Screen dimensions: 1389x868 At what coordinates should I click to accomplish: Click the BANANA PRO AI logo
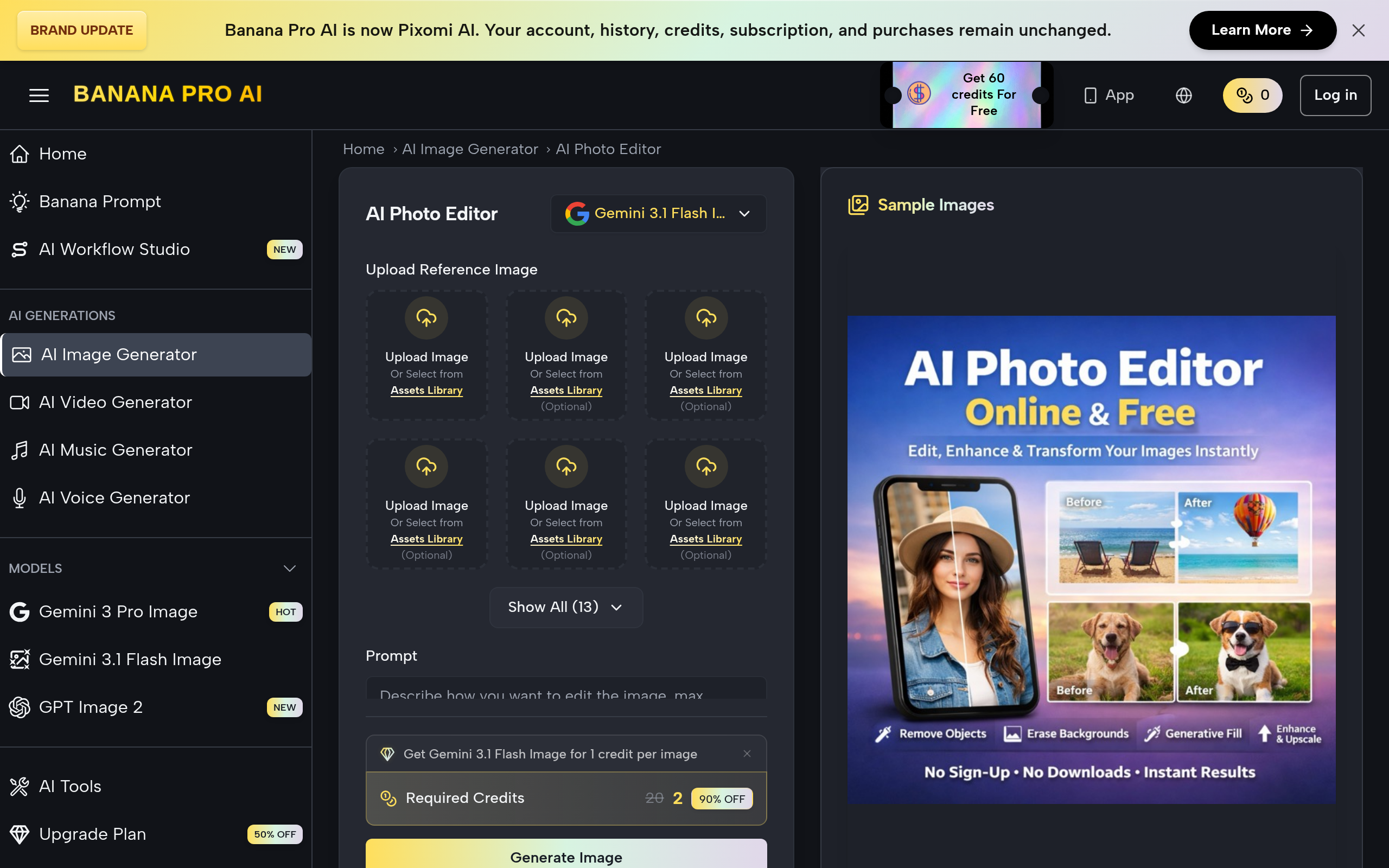click(168, 94)
